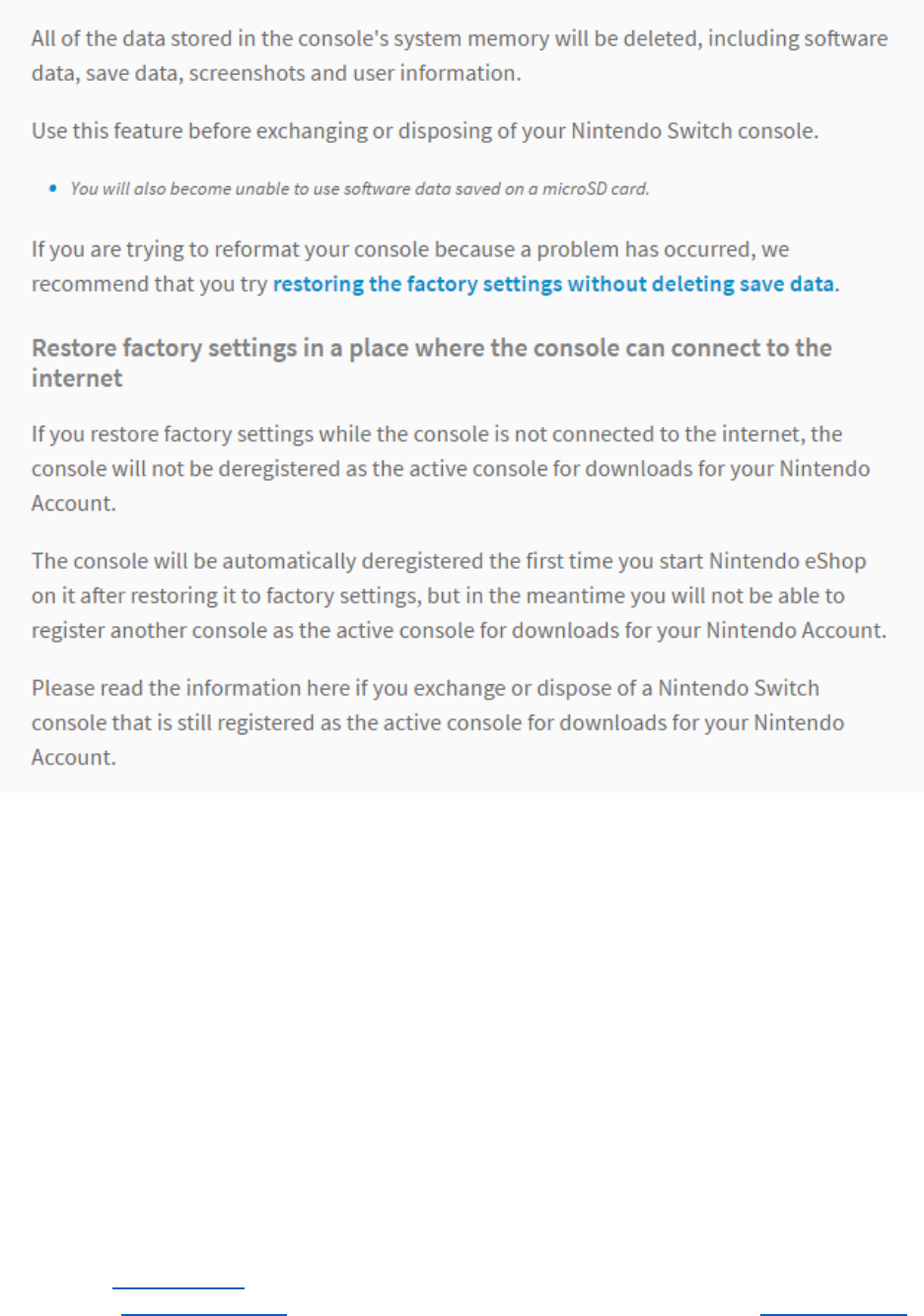The width and height of the screenshot is (924, 1316).
Task: Click 'screenshots and user information' text
Action: tap(354, 73)
